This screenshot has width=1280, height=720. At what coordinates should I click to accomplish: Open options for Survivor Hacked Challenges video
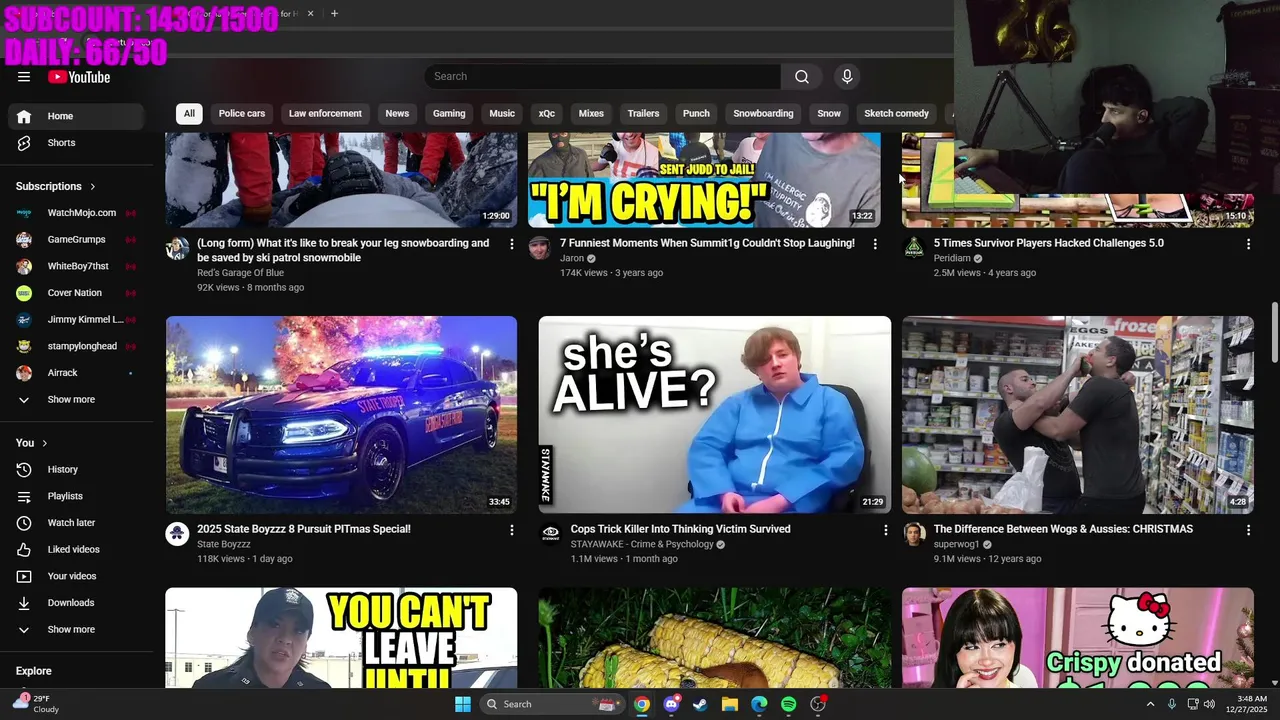[1248, 244]
